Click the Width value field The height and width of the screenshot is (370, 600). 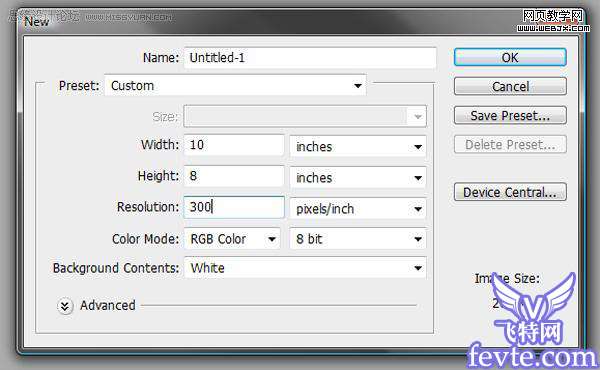[x=234, y=145]
